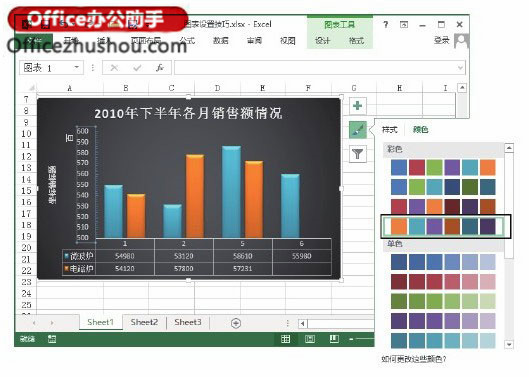Choose the red monochromatic palette row
The image size is (529, 377).
coord(443,281)
